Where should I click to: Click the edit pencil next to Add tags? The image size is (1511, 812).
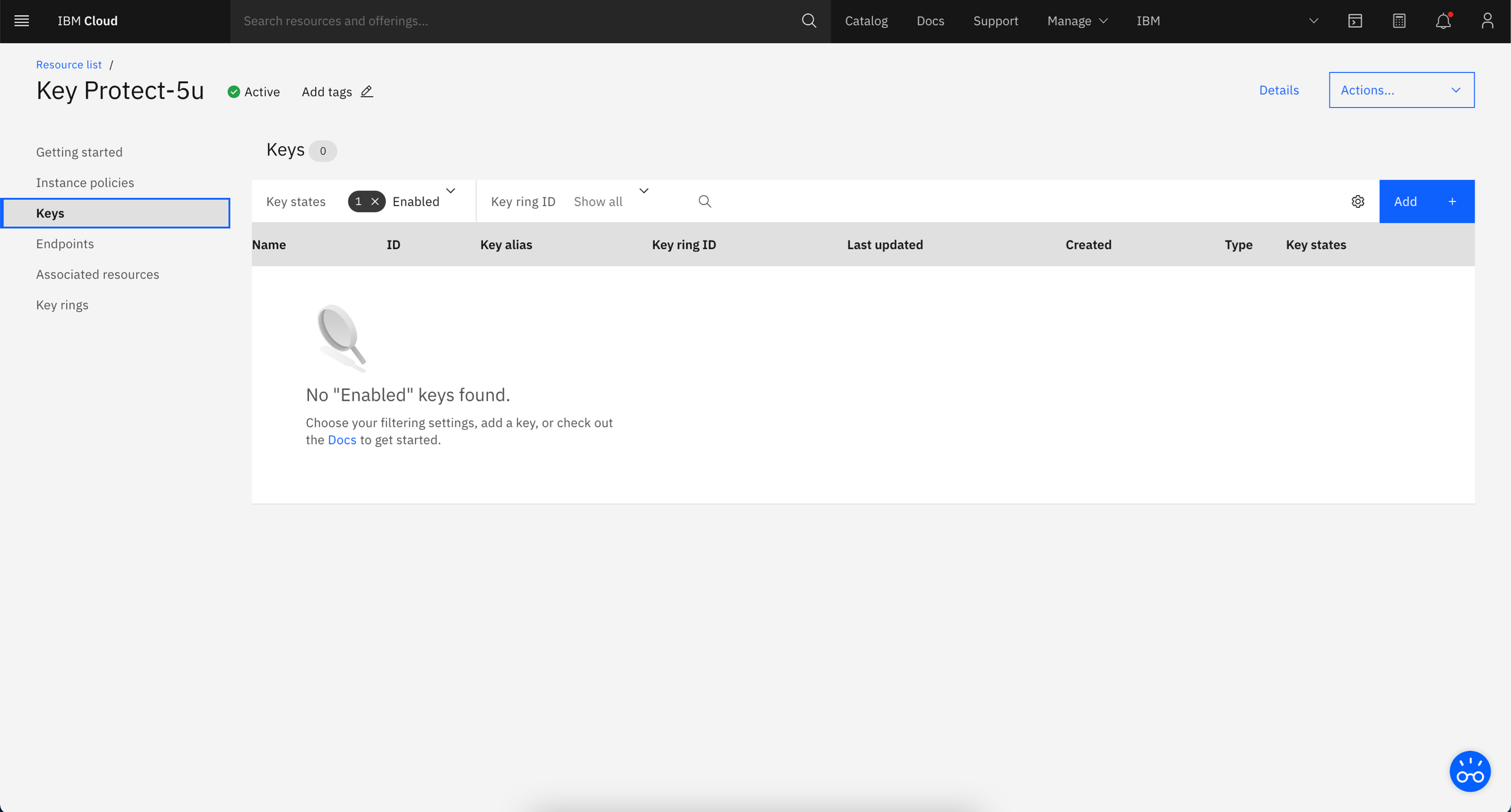coord(367,91)
